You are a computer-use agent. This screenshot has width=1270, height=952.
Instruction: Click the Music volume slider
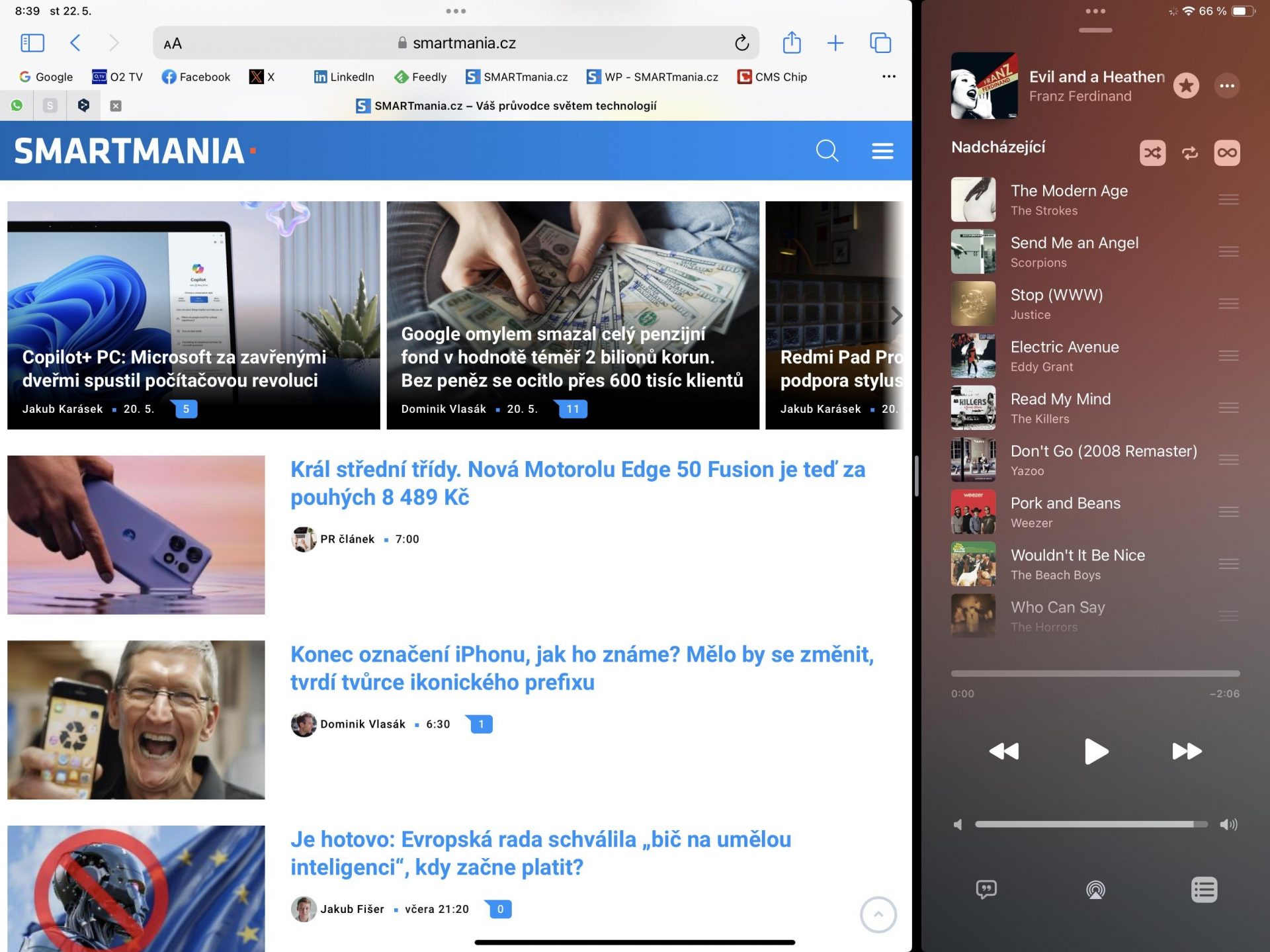1091,824
